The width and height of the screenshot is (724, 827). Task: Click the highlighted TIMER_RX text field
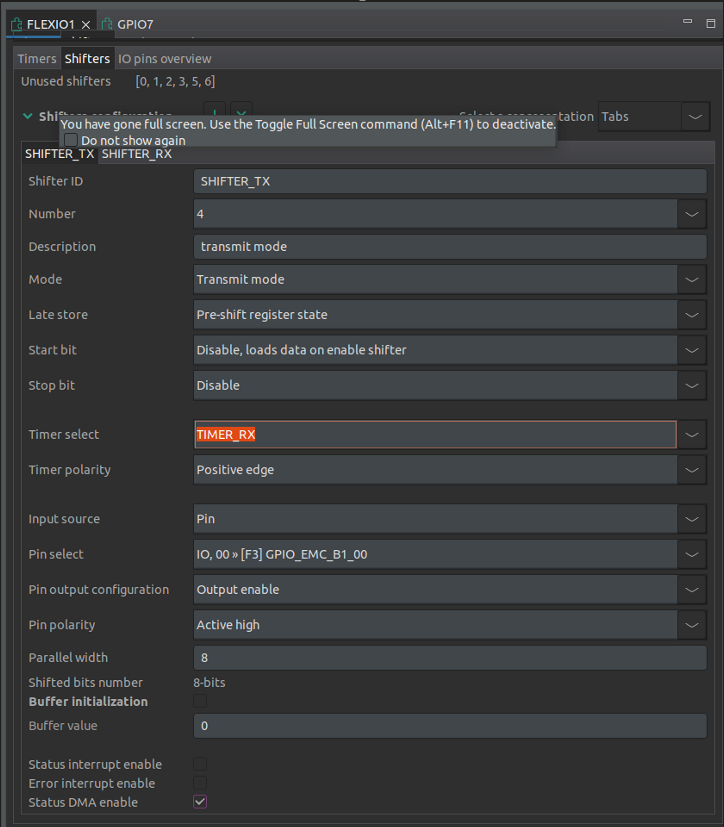(436, 435)
